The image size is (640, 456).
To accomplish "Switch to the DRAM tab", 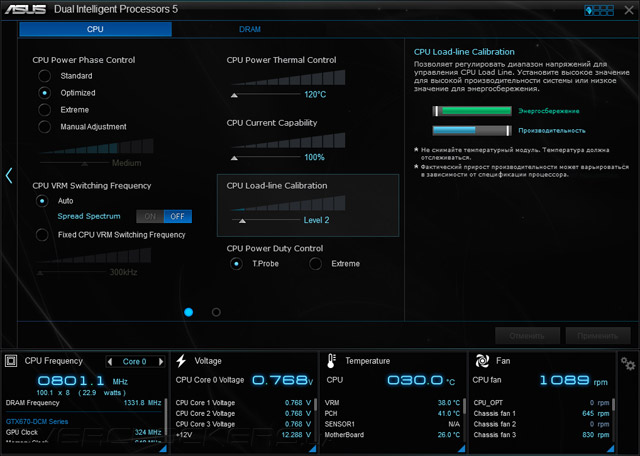I will pyautogui.click(x=250, y=29).
